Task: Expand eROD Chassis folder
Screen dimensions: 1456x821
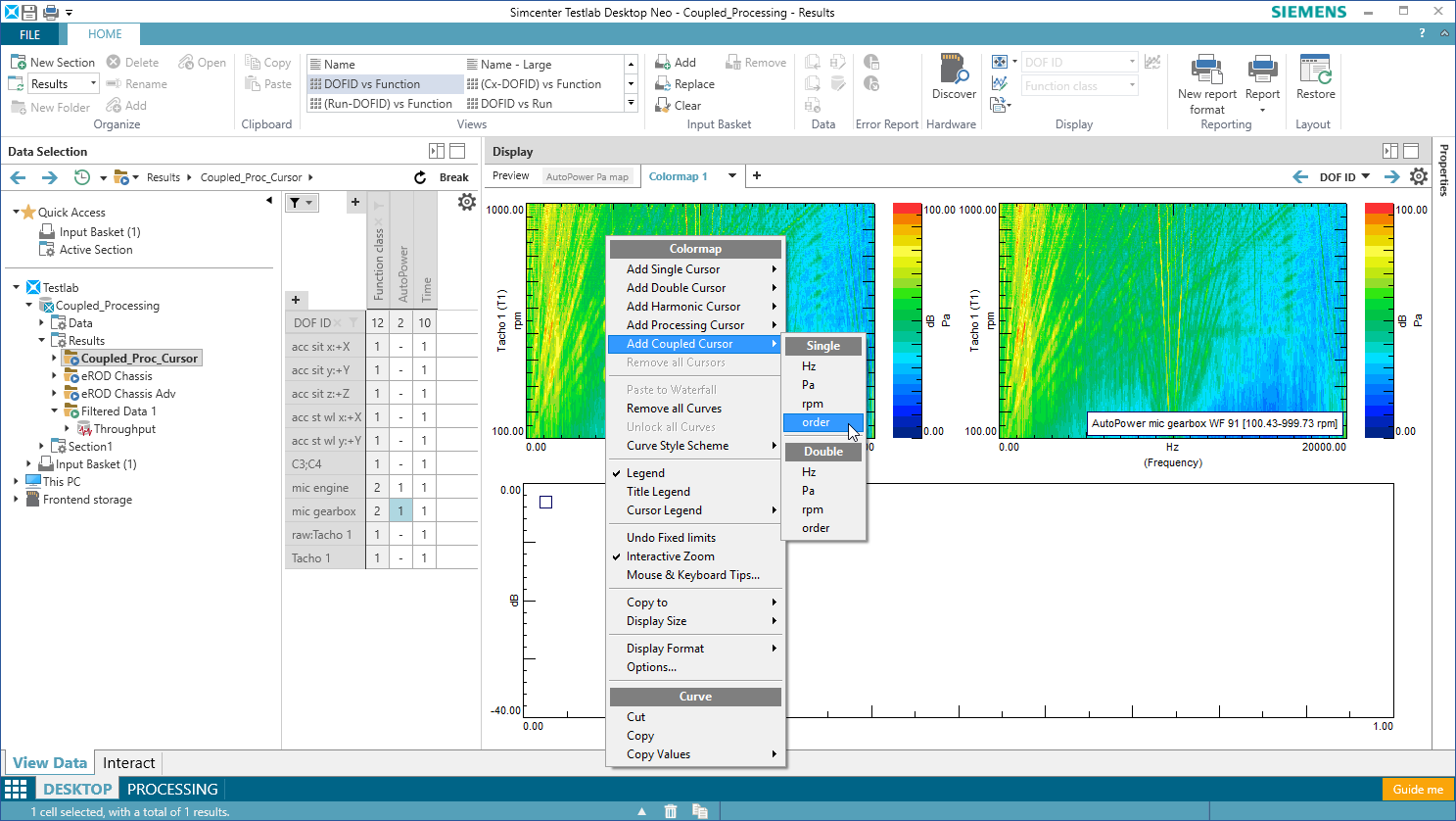Action: click(x=55, y=376)
